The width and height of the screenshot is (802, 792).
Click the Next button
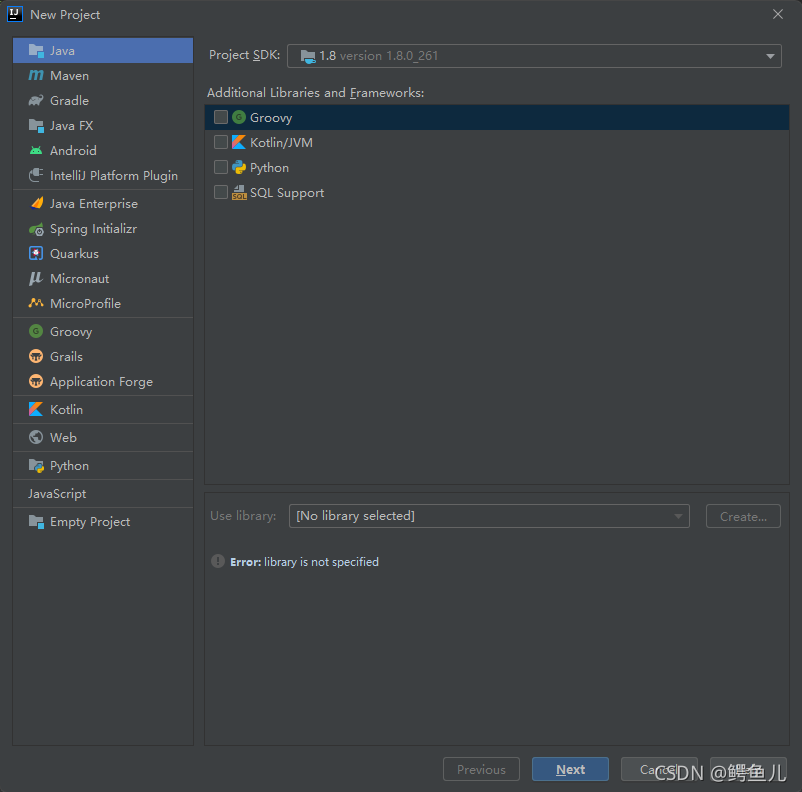coord(570,769)
